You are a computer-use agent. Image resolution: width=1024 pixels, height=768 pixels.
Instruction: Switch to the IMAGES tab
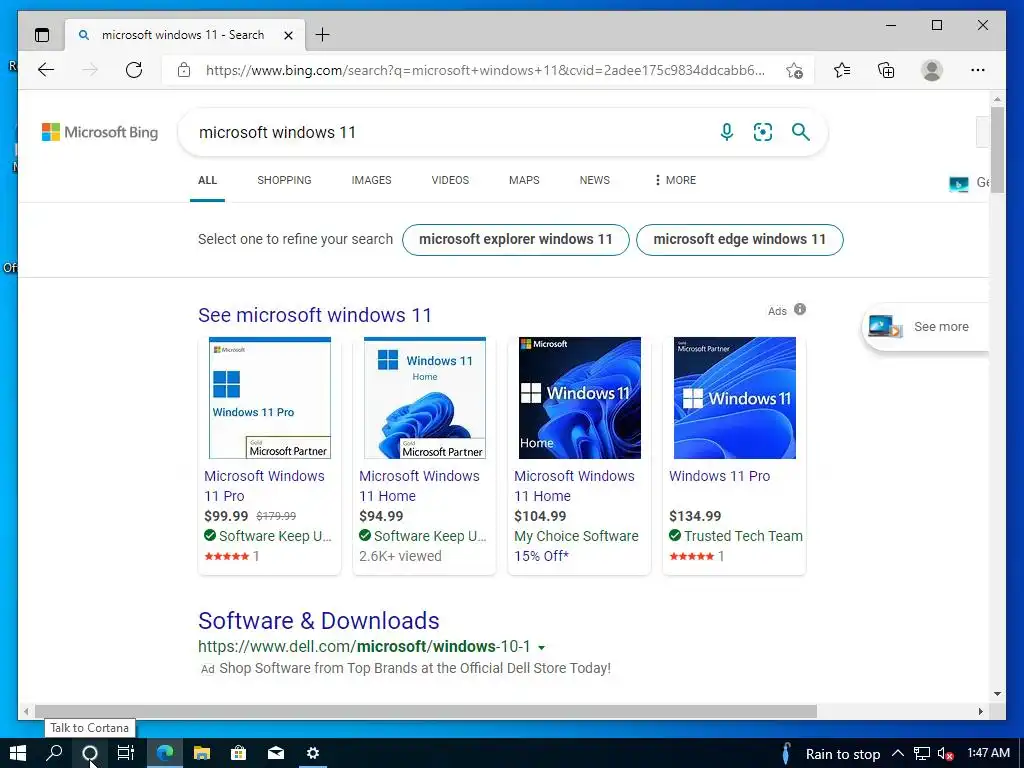point(371,180)
